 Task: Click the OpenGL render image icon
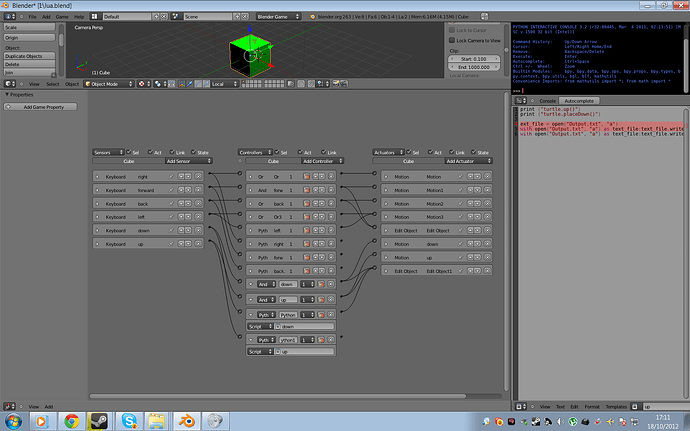pyautogui.click(x=336, y=84)
